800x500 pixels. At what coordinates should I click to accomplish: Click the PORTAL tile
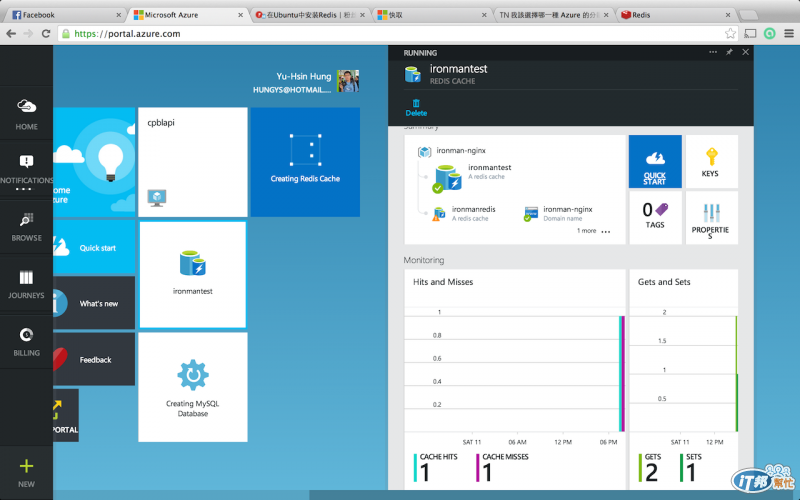[x=66, y=415]
